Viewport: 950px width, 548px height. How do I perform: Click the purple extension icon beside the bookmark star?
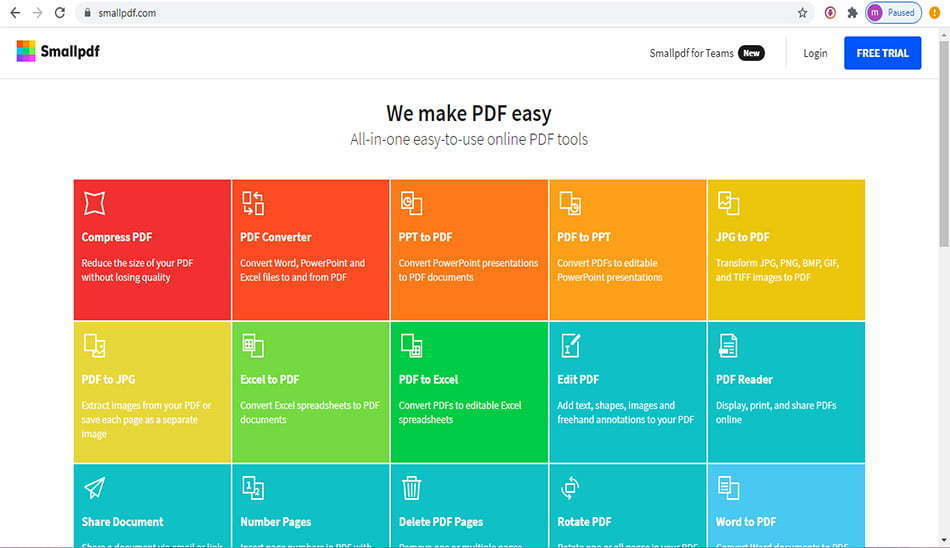pos(830,13)
